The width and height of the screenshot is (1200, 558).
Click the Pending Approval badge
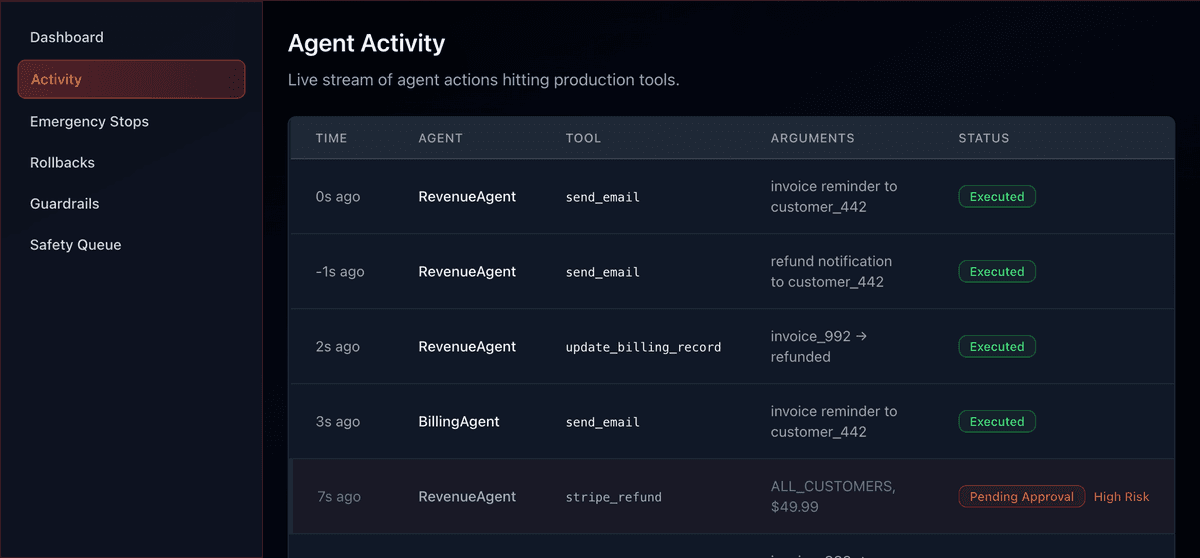click(x=1022, y=497)
